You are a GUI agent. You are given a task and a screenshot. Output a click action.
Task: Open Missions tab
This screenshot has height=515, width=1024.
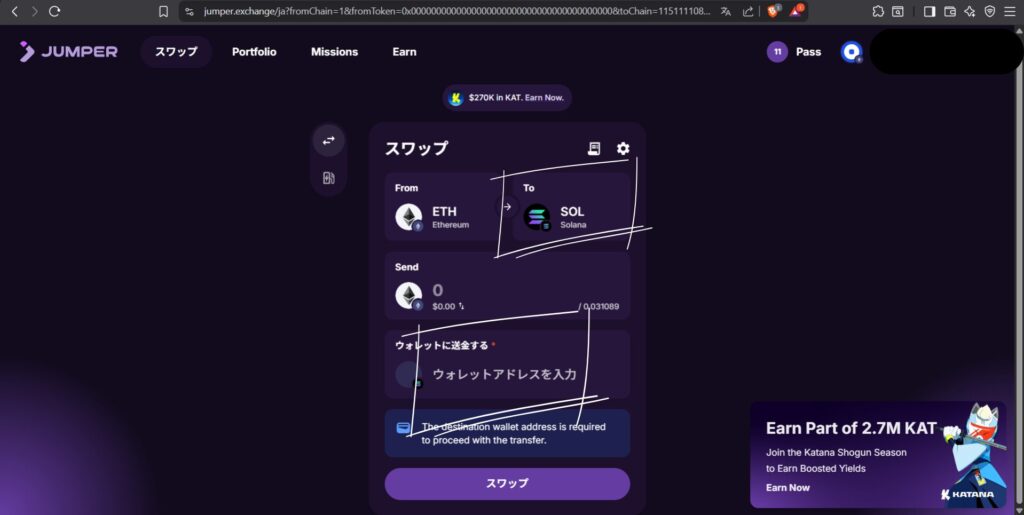tap(334, 52)
